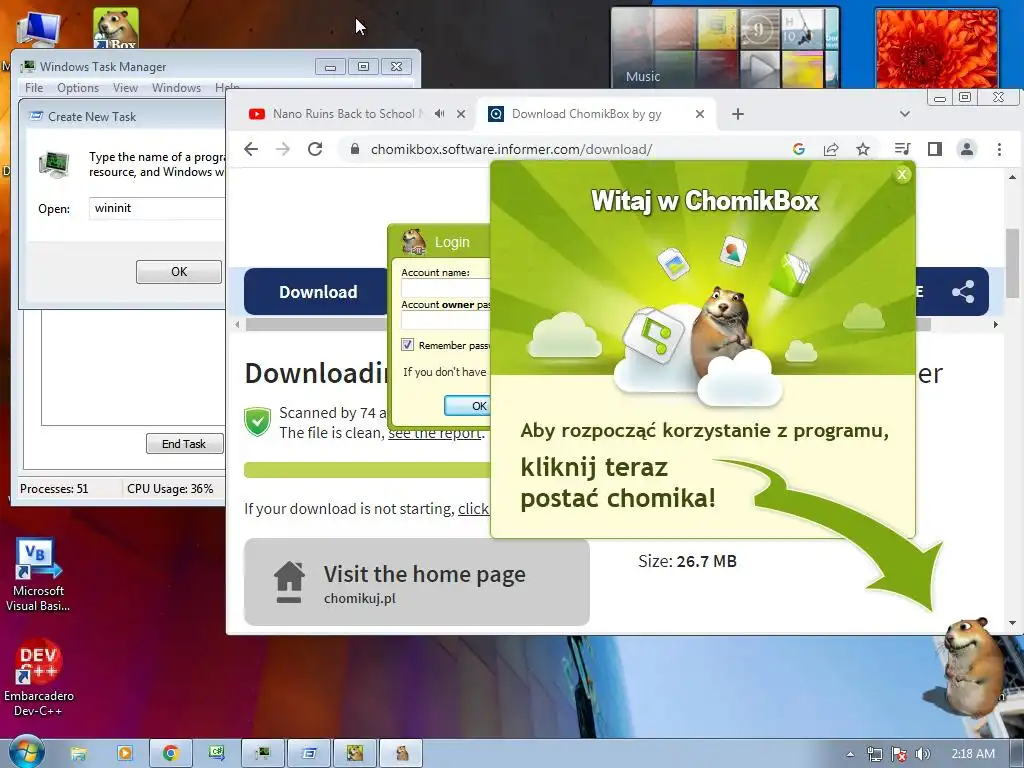Reload the ChomikBox download page

pyautogui.click(x=315, y=149)
